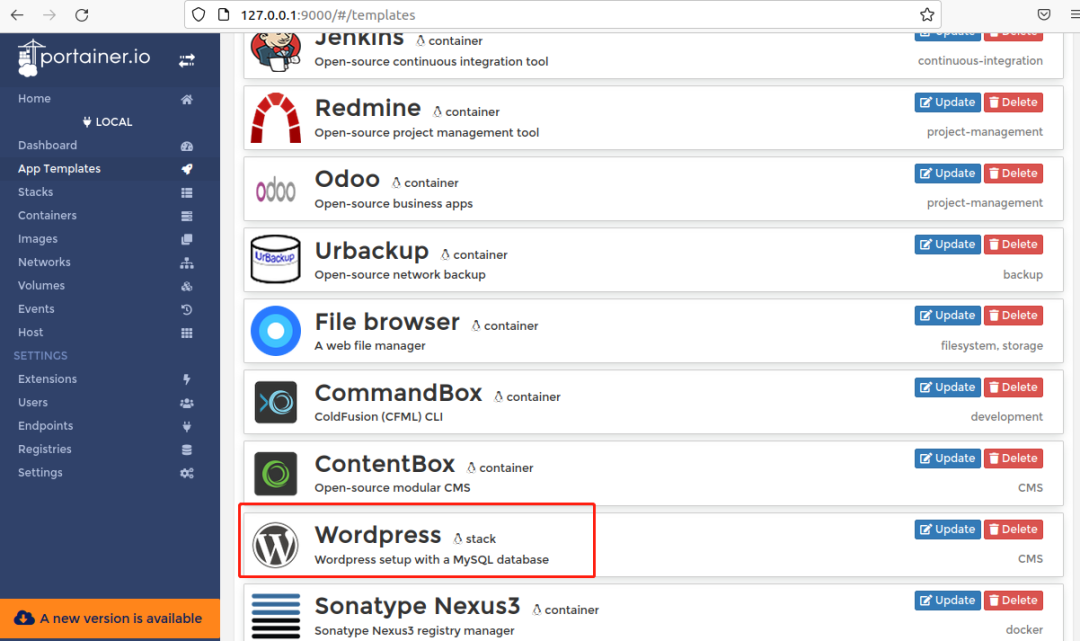Screen dimensions: 1080x641
Task: Delete the Odoo template
Action: [1013, 174]
